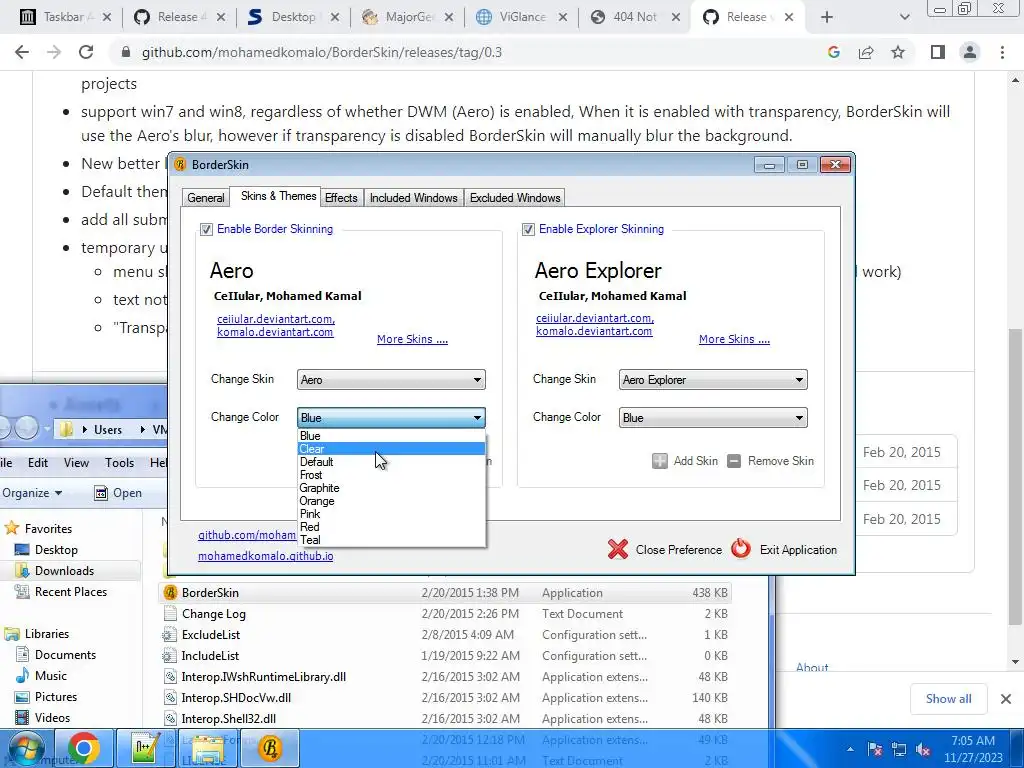This screenshot has height=768, width=1024.
Task: Toggle Chrome side panel icon
Action: (x=938, y=52)
